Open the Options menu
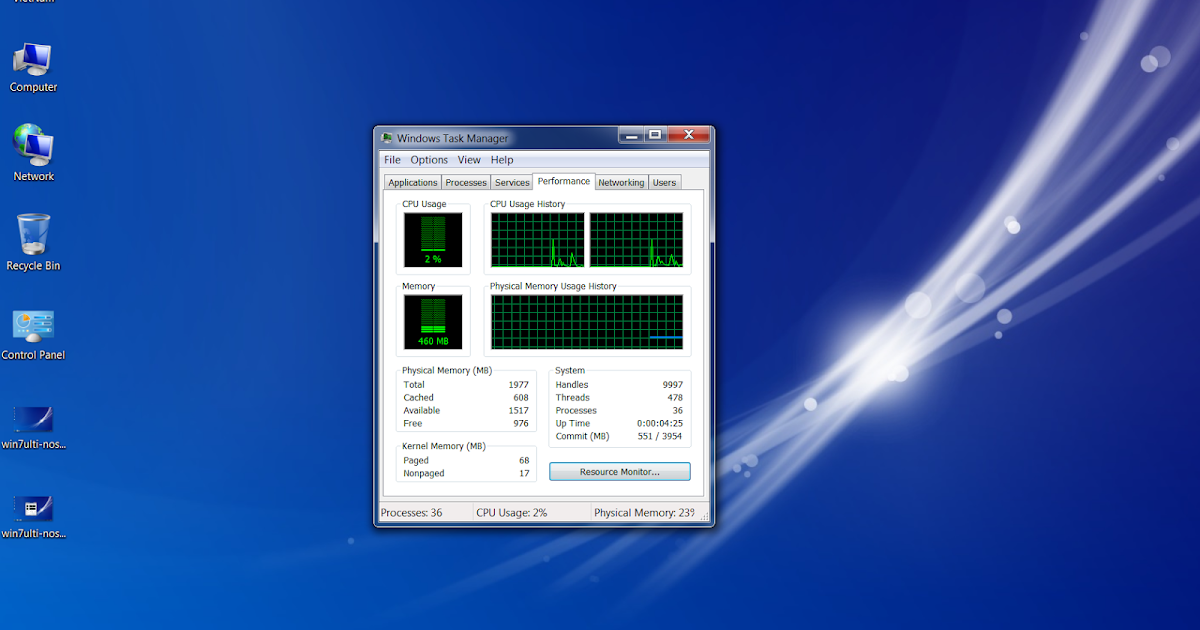This screenshot has height=630, width=1200. coord(429,160)
